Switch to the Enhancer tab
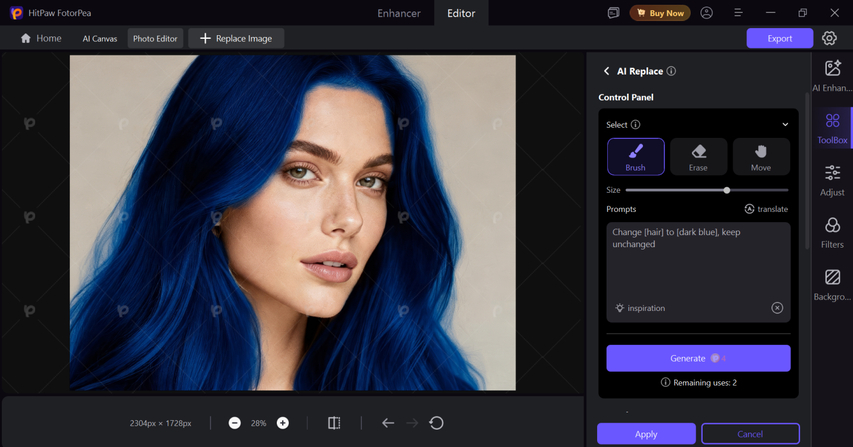Viewport: 853px width, 447px height. (399, 13)
